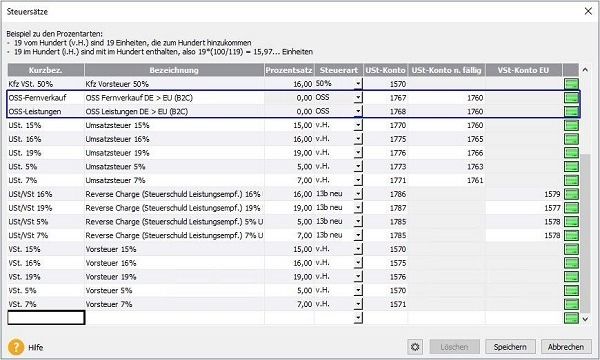Click green icon in OSS-Leistungen row
The image size is (600, 360).
(571, 112)
